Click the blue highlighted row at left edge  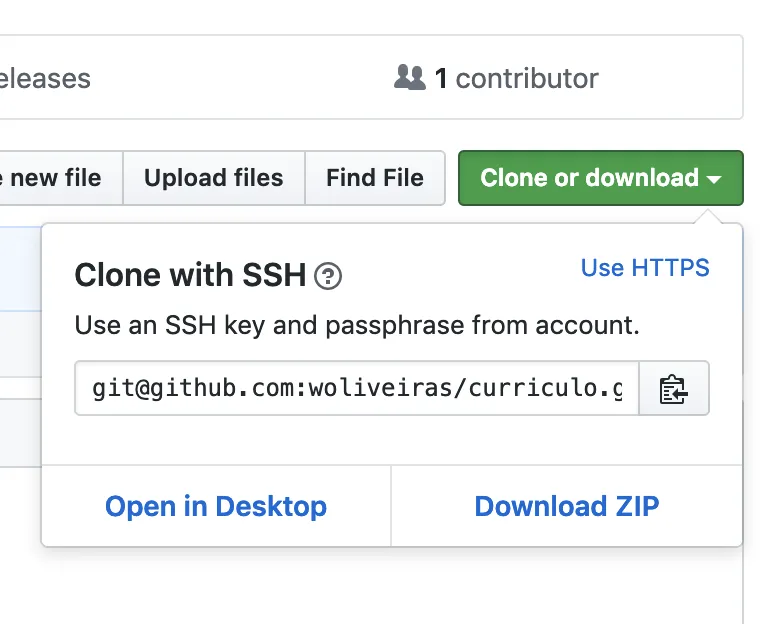point(20,267)
